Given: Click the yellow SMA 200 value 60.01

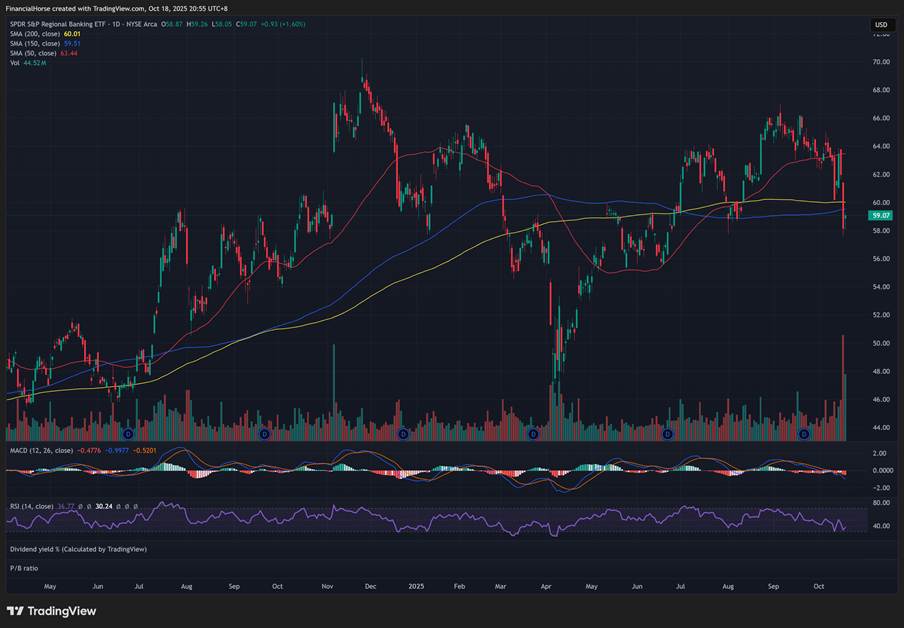Looking at the screenshot, I should 71,33.
